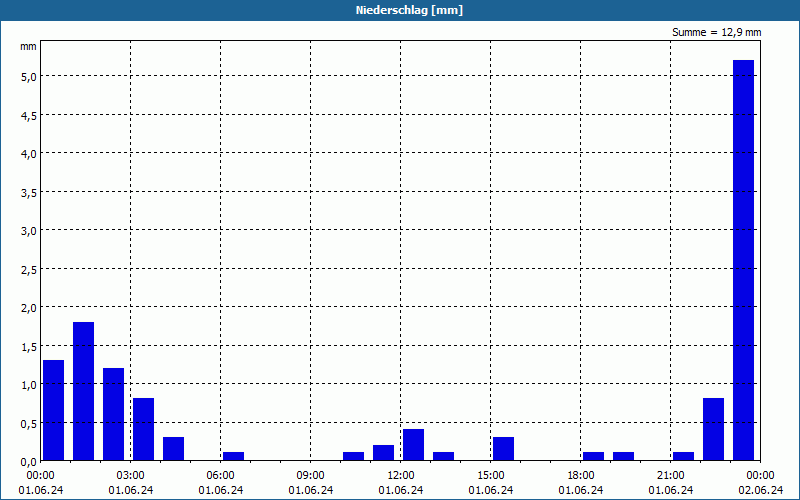Select the 0,4 mm bar just after 12:00
The width and height of the screenshot is (800, 500).
413,445
